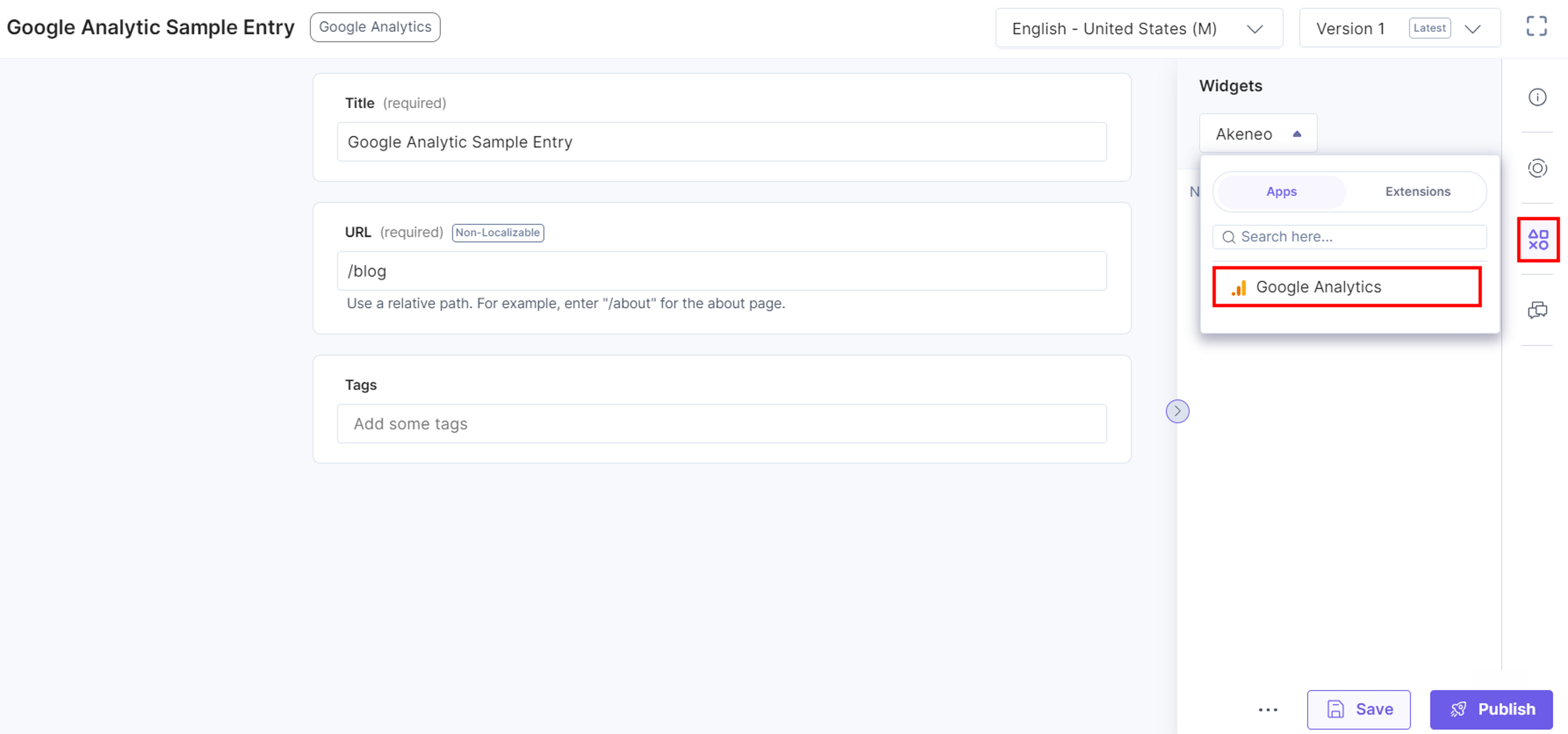Click the page title Google Analytic Sample Entry

[x=150, y=27]
